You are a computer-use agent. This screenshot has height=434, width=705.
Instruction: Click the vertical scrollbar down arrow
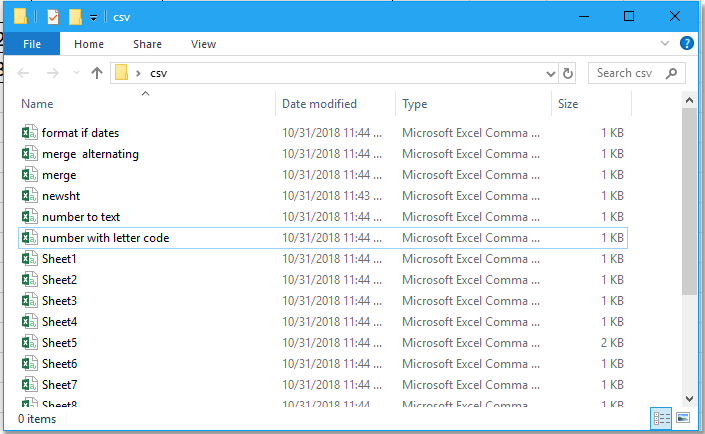click(688, 398)
